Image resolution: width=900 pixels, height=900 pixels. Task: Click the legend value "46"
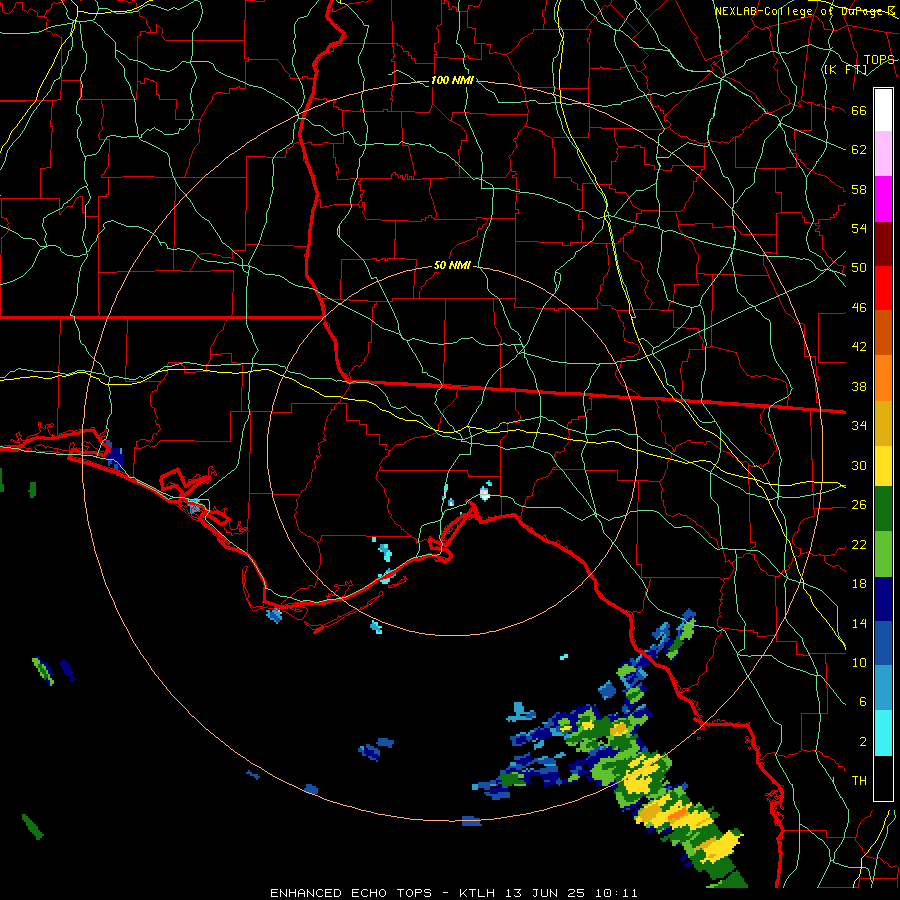coord(859,308)
